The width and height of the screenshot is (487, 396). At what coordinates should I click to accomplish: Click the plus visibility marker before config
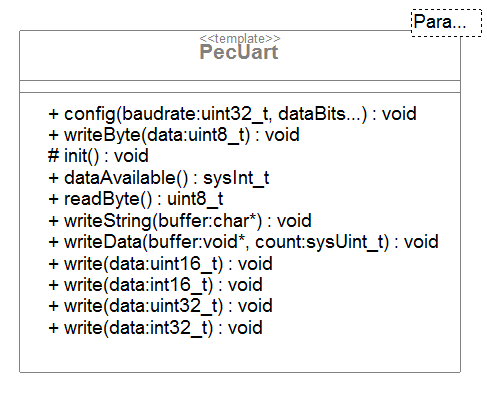click(53, 114)
